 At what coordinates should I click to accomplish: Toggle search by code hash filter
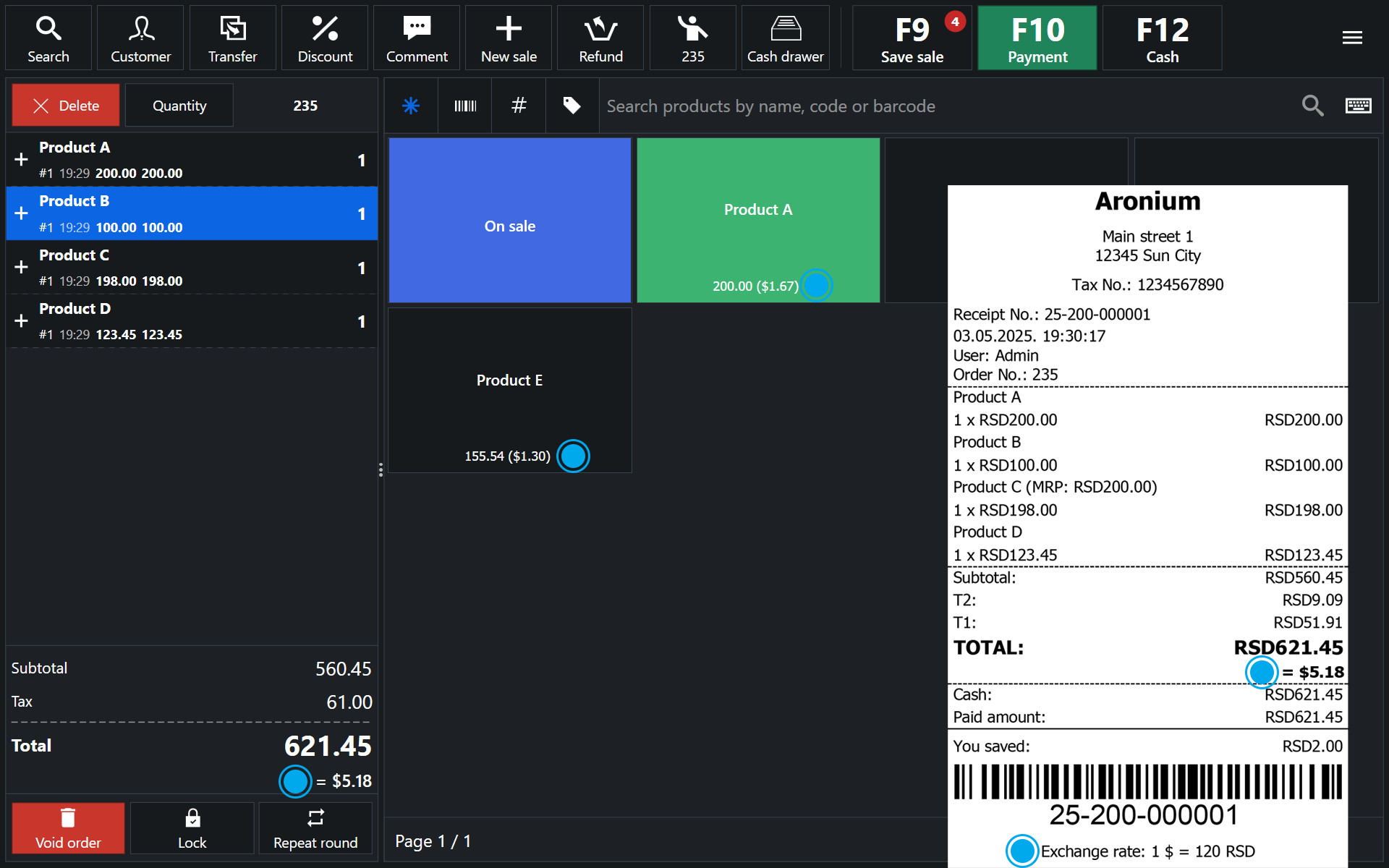[x=519, y=106]
